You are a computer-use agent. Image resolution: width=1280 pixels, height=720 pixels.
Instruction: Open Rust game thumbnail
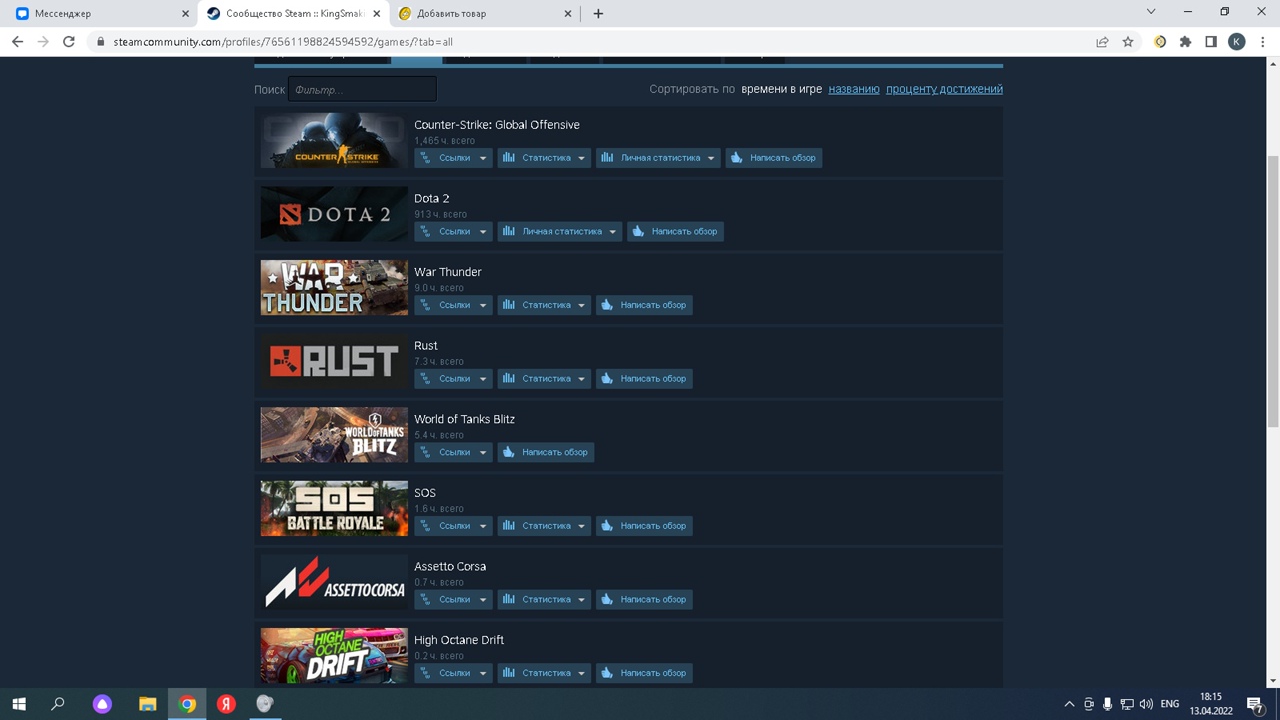[334, 361]
